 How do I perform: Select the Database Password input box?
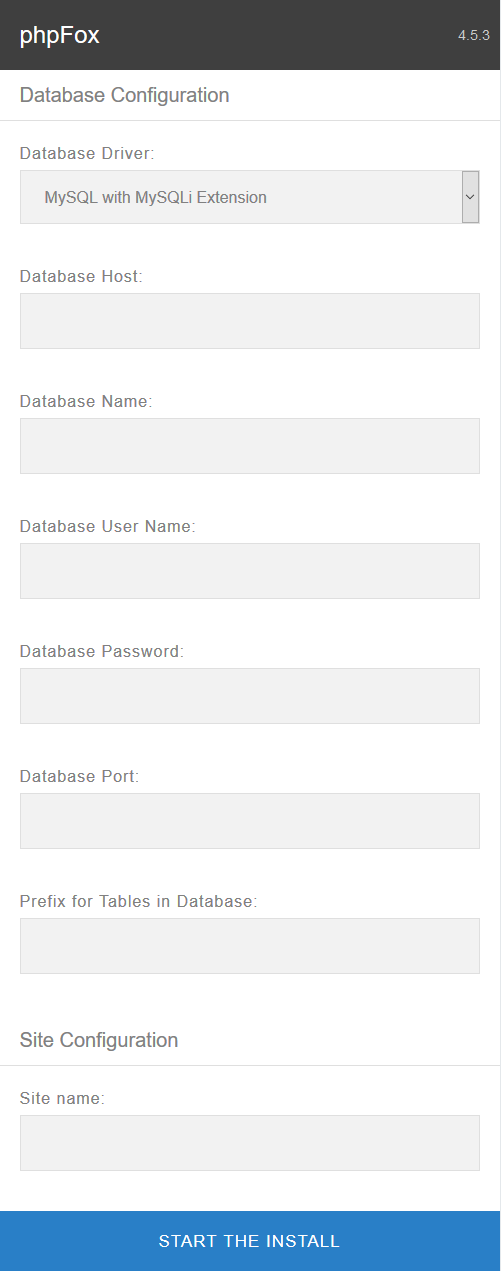coord(250,696)
